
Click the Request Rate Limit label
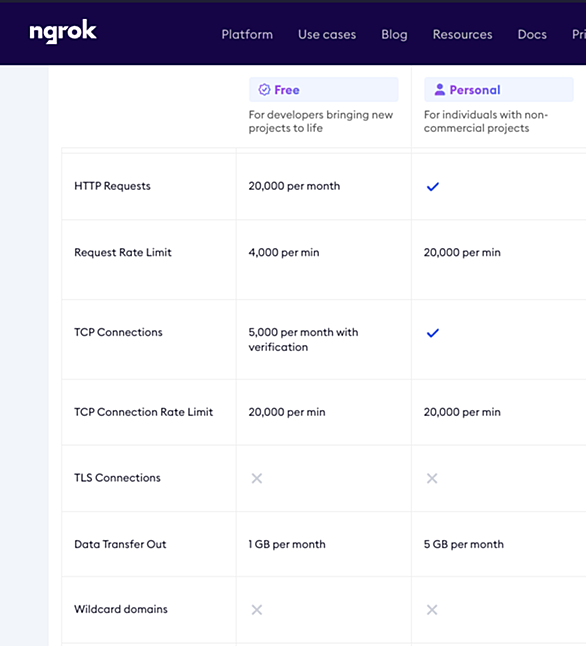click(123, 253)
